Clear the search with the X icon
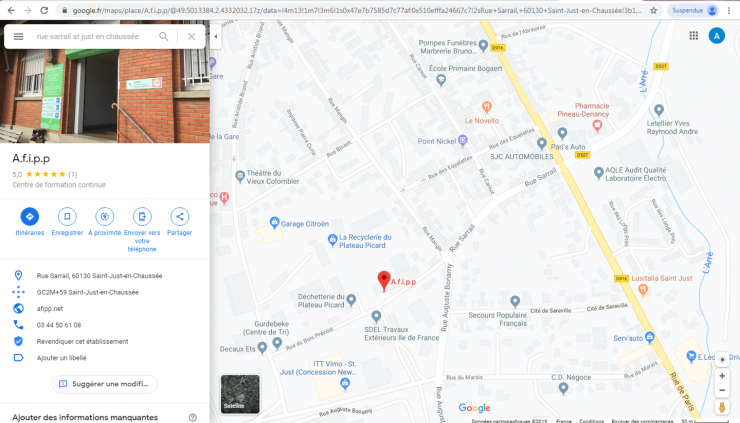The width and height of the screenshot is (740, 423). [192, 36]
